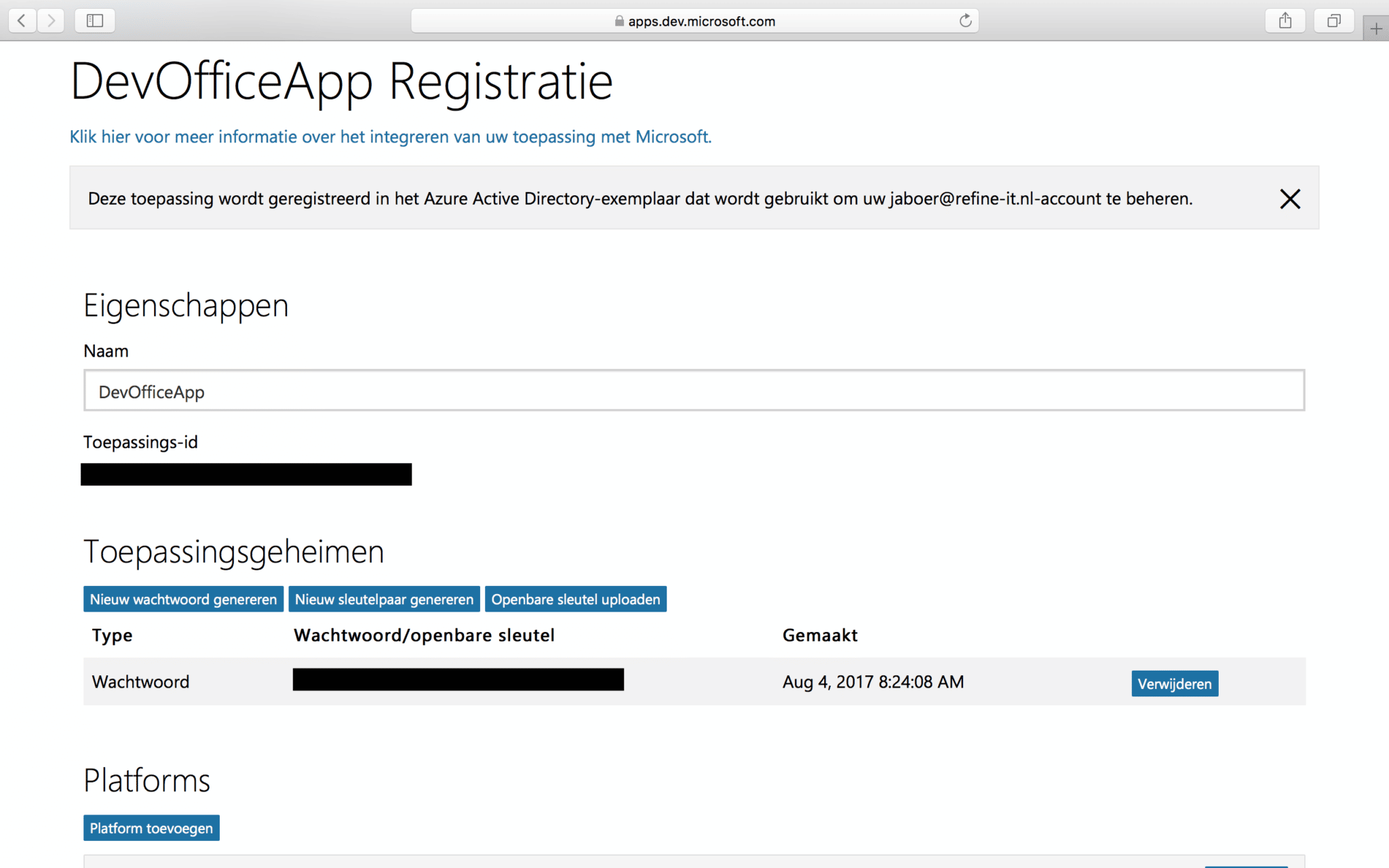This screenshot has height=868, width=1389.
Task: Click the Toepassings-id label
Action: click(140, 442)
